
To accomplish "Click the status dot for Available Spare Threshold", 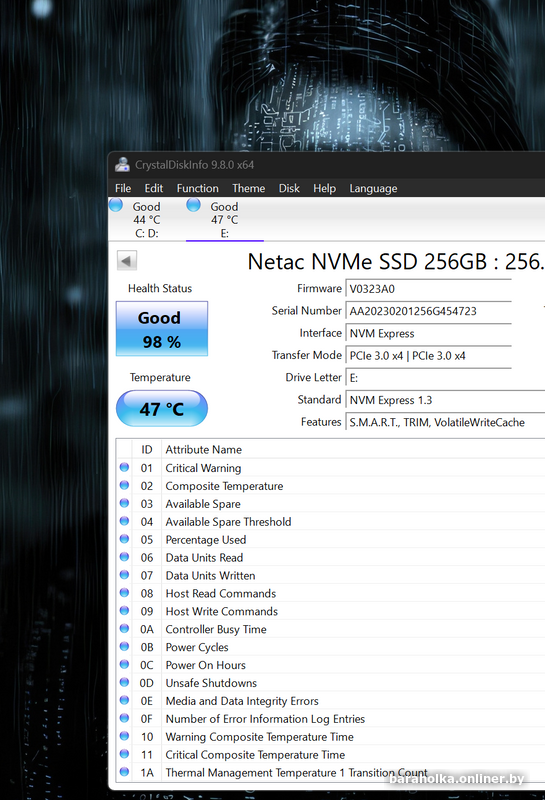I will (124, 521).
